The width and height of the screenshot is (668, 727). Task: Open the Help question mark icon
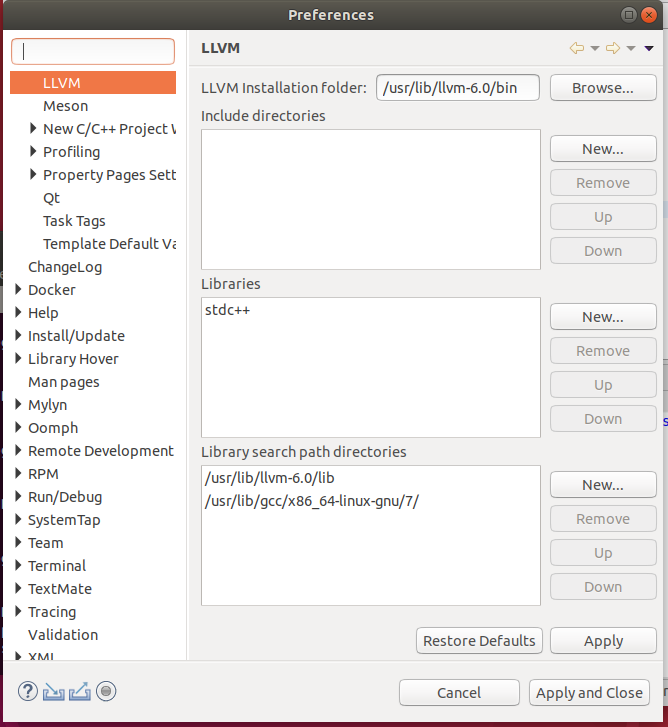28,691
